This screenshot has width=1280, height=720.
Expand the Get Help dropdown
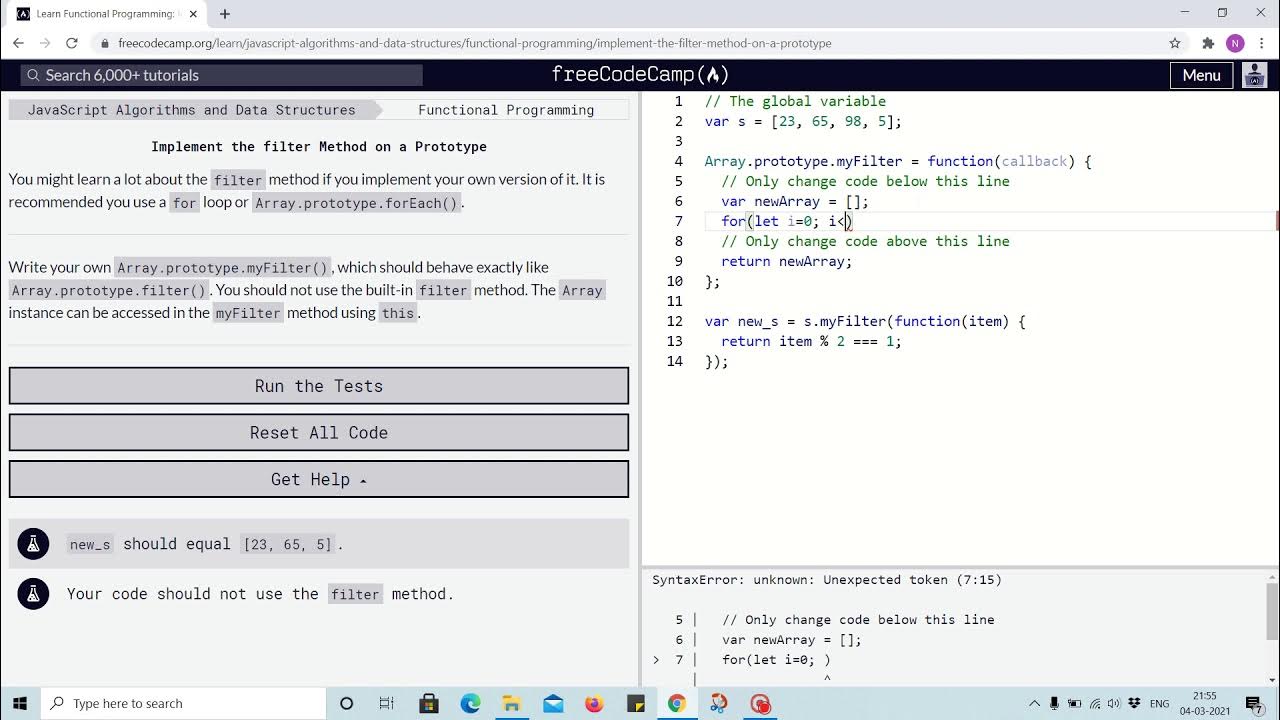(319, 480)
